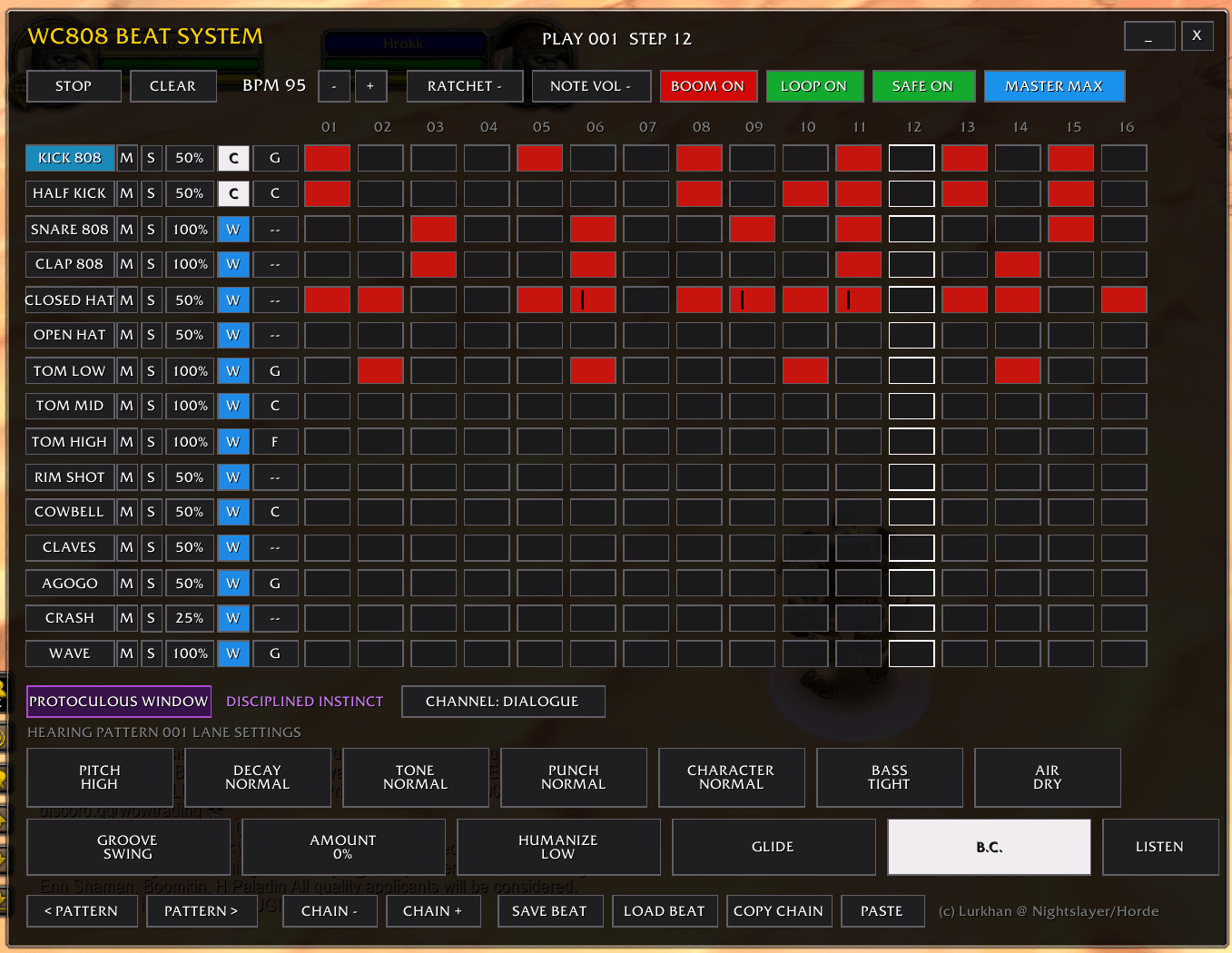Click the SAVE BEAT button
The image size is (1232, 953).
550,911
